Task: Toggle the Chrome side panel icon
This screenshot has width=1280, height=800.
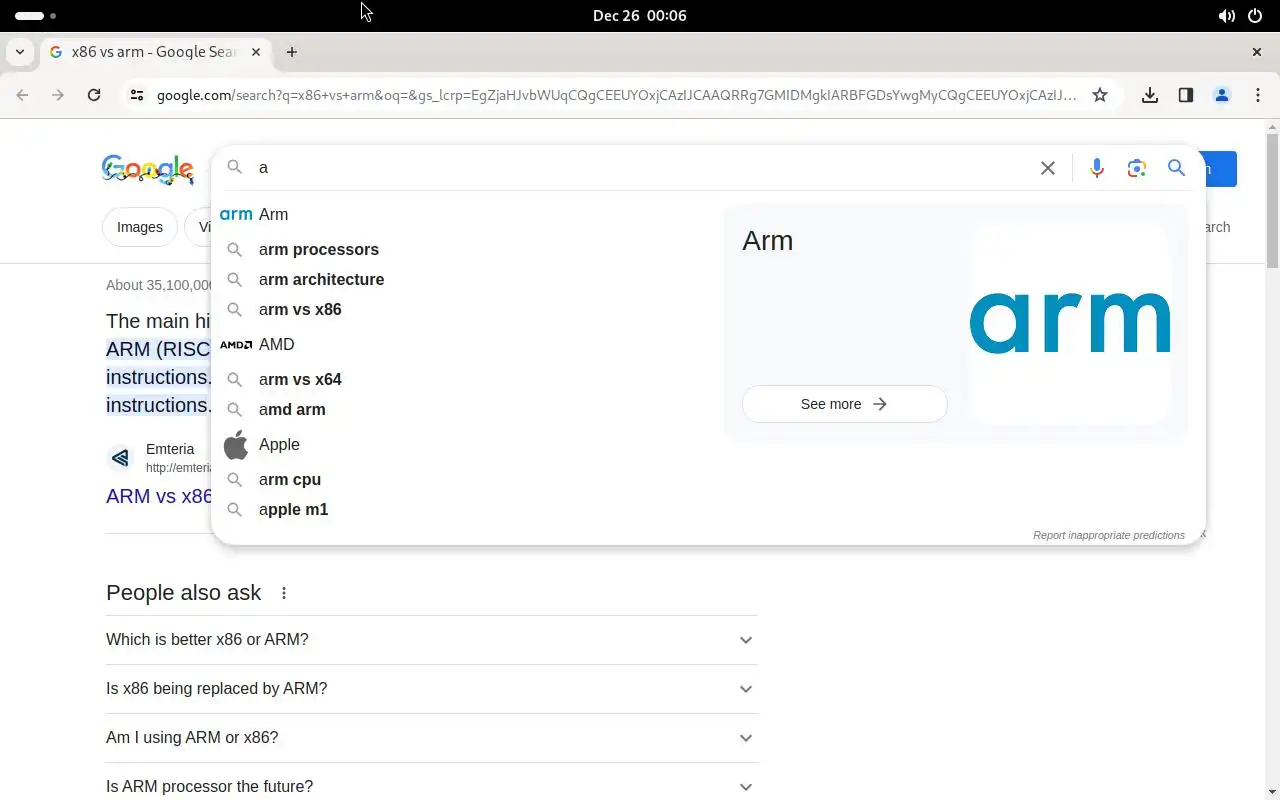Action: 1186,95
